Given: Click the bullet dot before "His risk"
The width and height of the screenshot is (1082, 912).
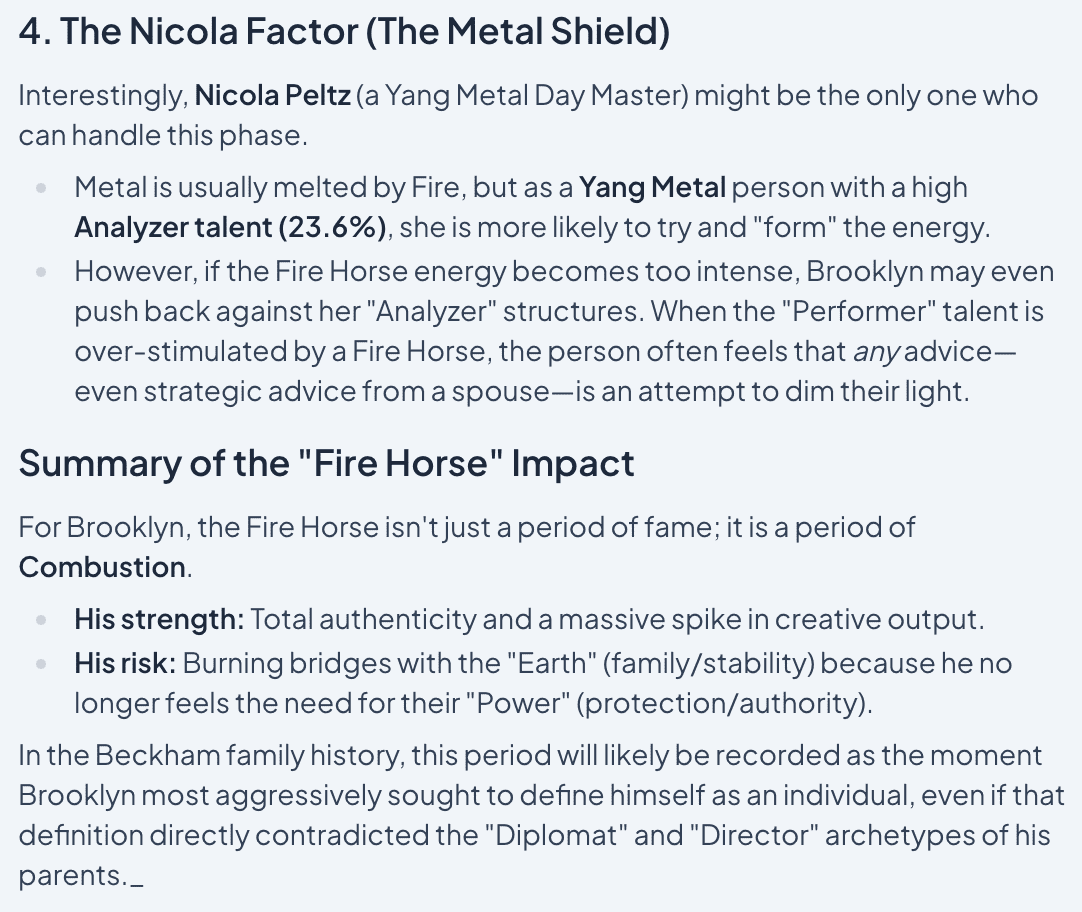Looking at the screenshot, I should tap(41, 664).
